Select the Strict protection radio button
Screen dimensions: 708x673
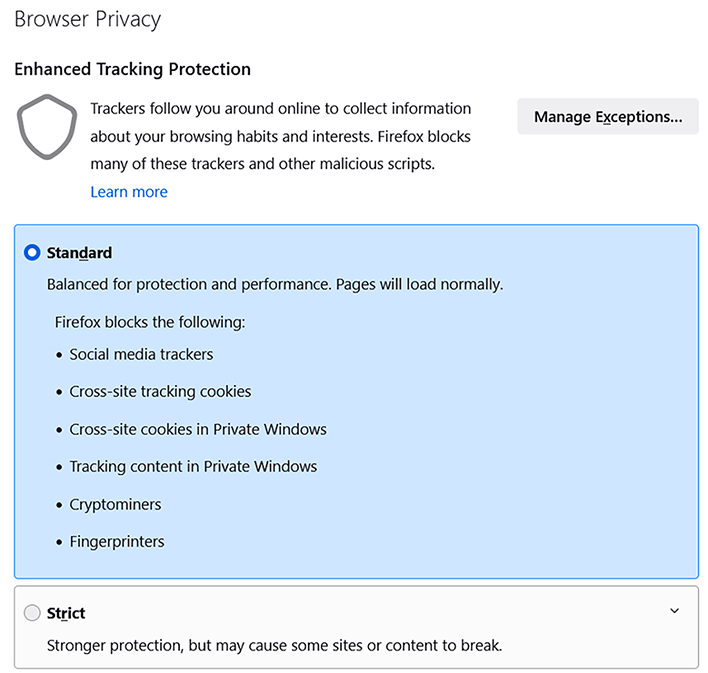(32, 613)
